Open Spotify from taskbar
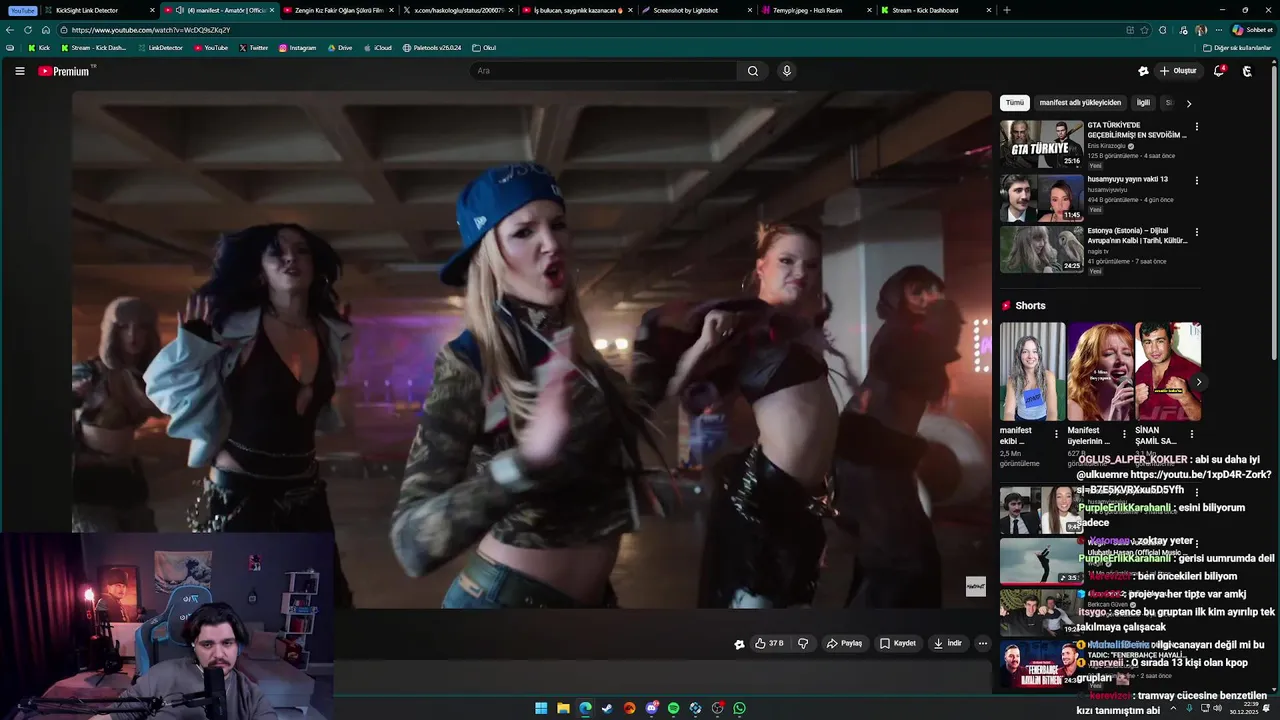The image size is (1280, 720). [x=673, y=708]
